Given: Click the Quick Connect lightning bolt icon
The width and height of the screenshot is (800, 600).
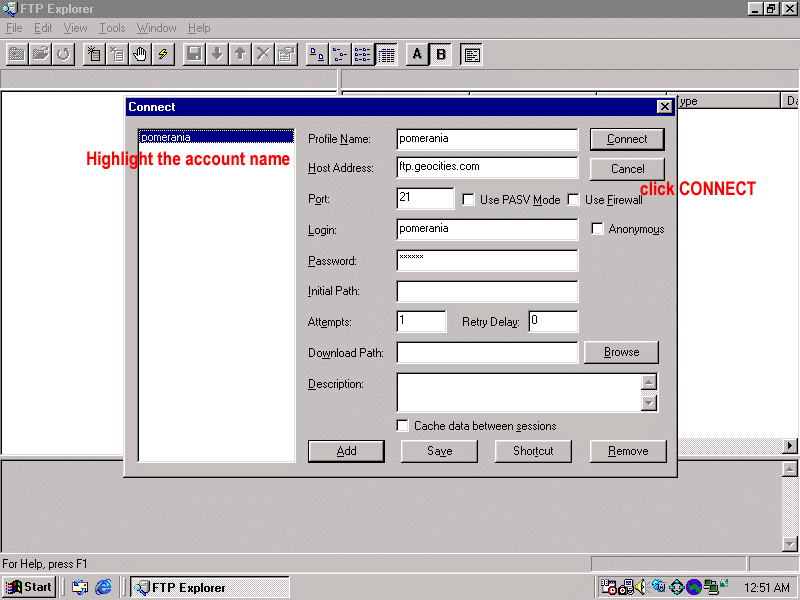Looking at the screenshot, I should (x=163, y=54).
